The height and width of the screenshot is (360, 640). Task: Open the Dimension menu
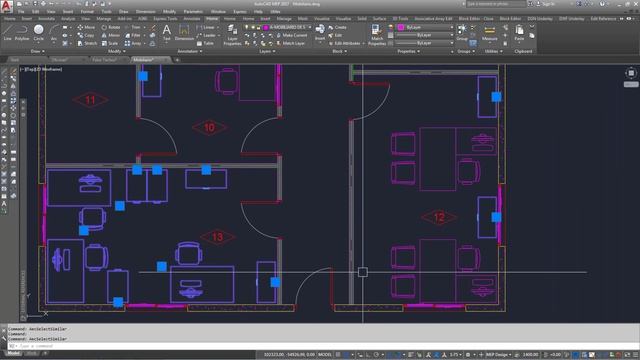[x=145, y=11]
